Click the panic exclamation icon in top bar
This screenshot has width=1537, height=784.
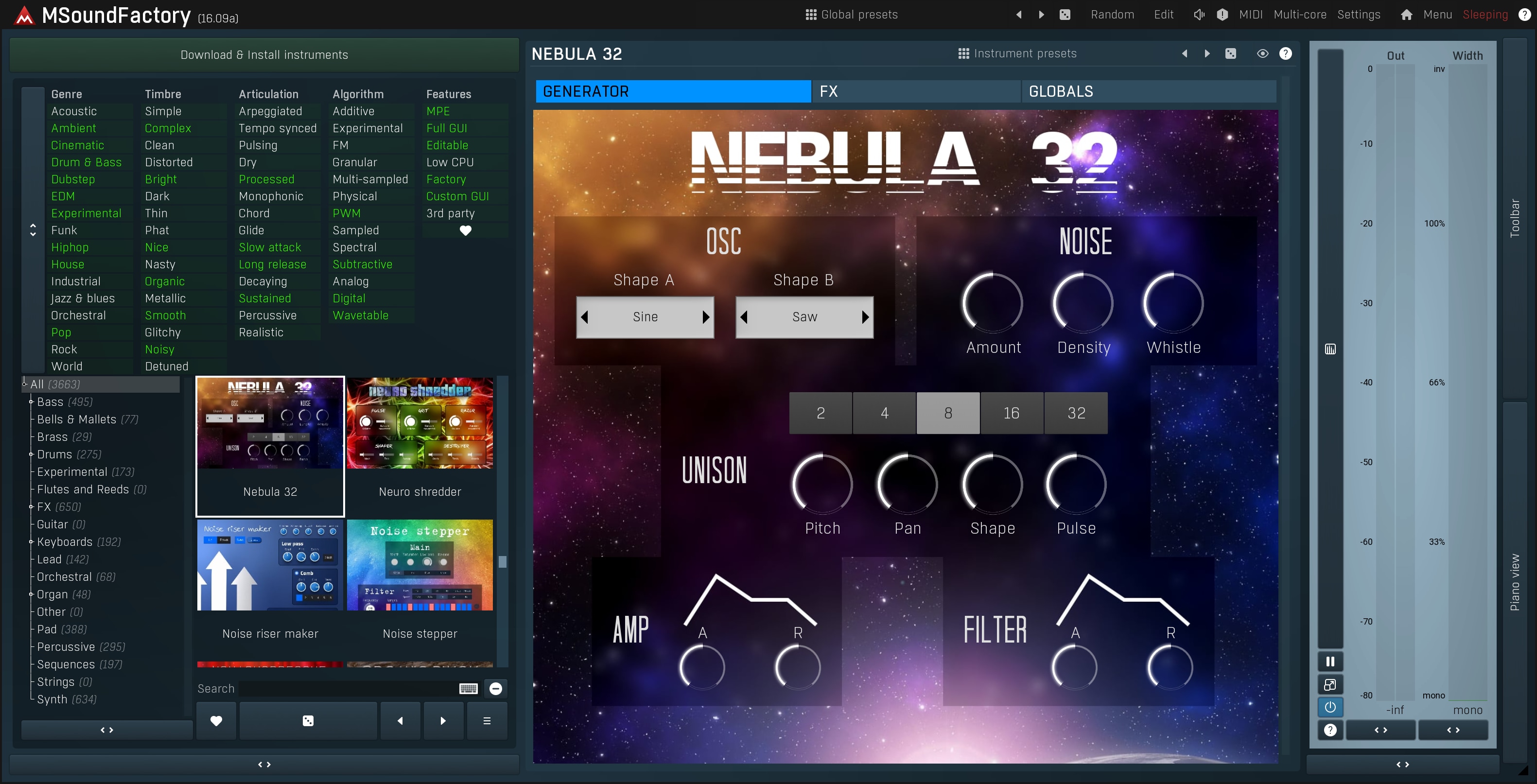click(1222, 14)
